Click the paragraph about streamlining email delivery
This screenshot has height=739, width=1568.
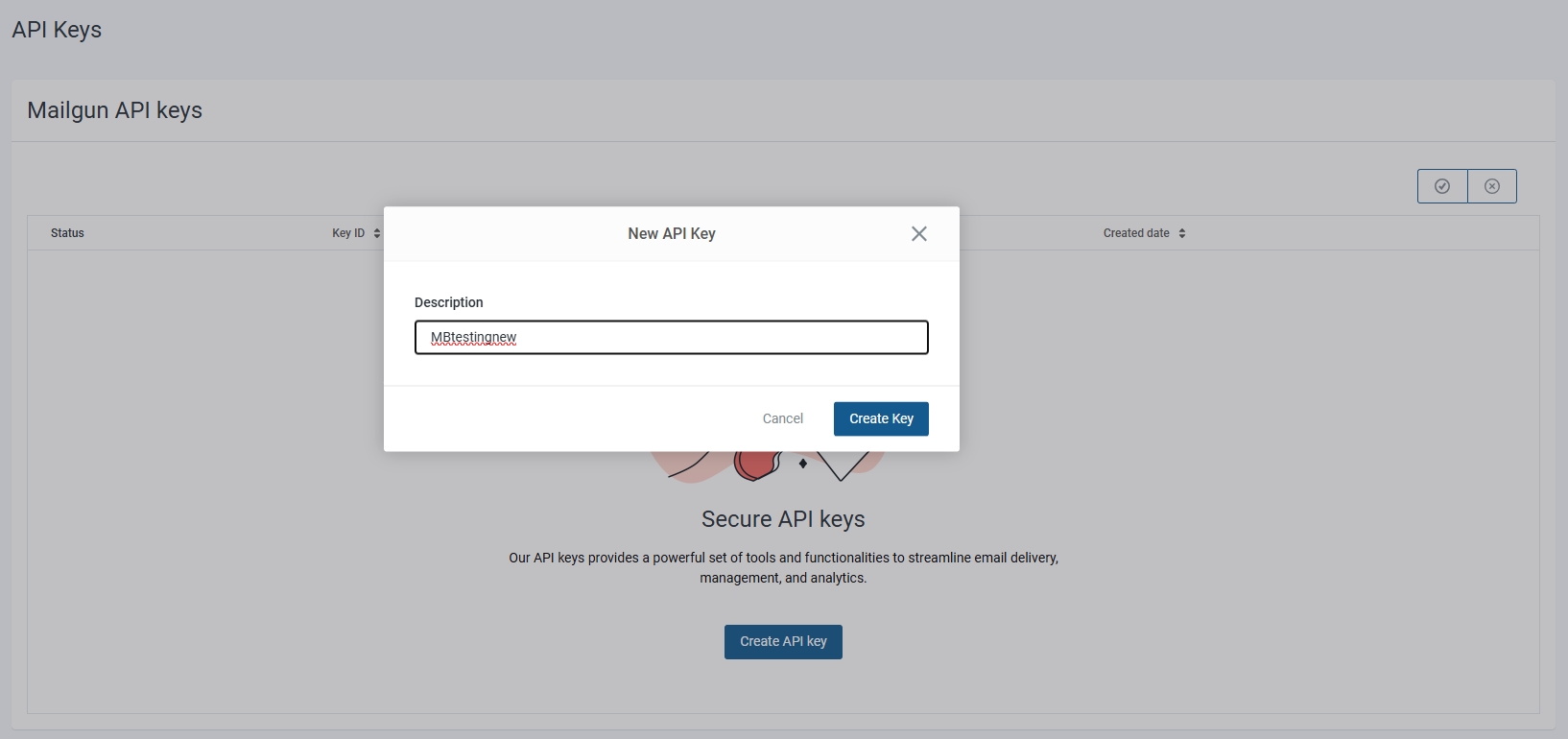tap(783, 567)
